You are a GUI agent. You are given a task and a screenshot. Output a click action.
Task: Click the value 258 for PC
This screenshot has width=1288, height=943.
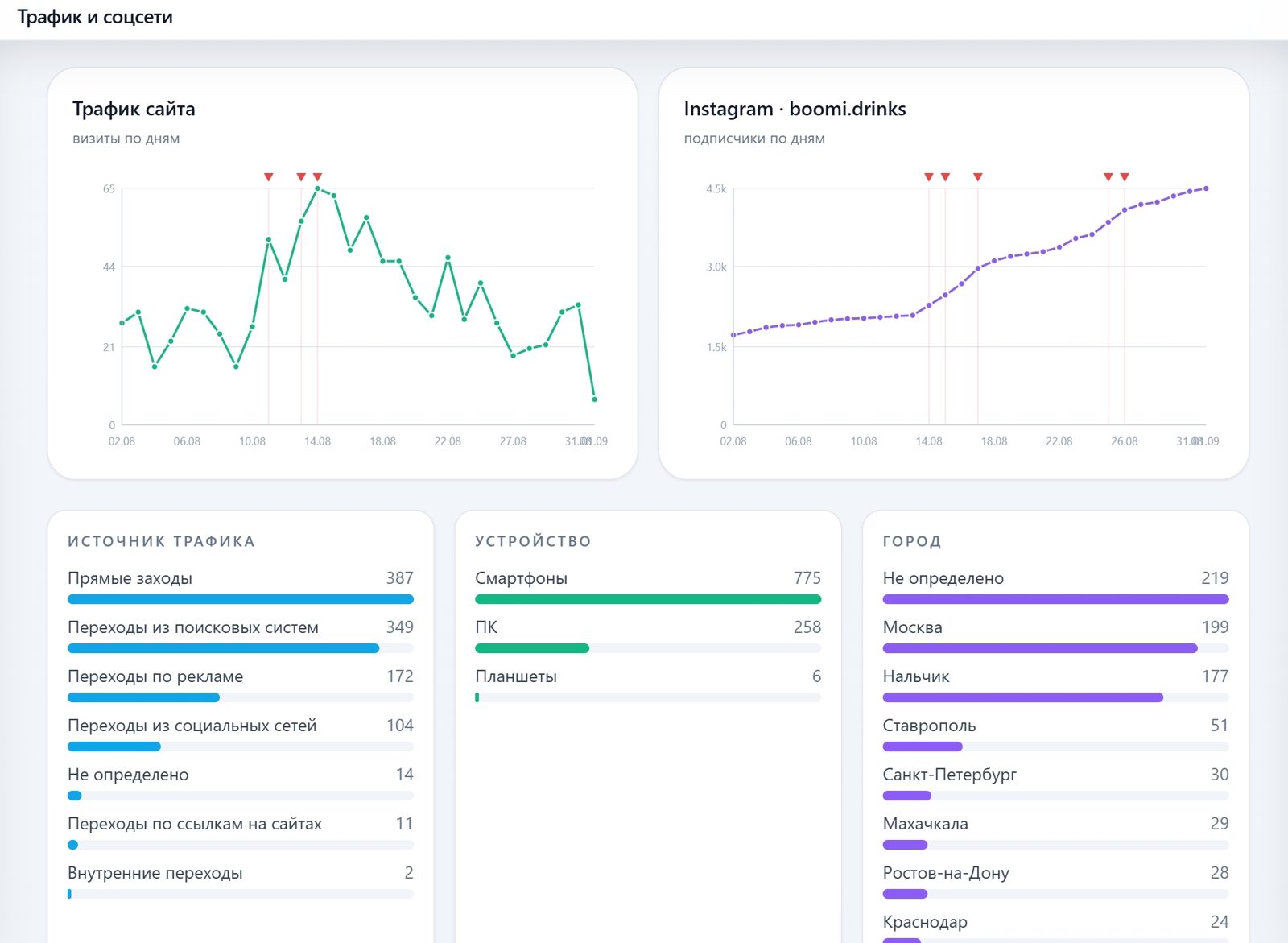point(807,627)
